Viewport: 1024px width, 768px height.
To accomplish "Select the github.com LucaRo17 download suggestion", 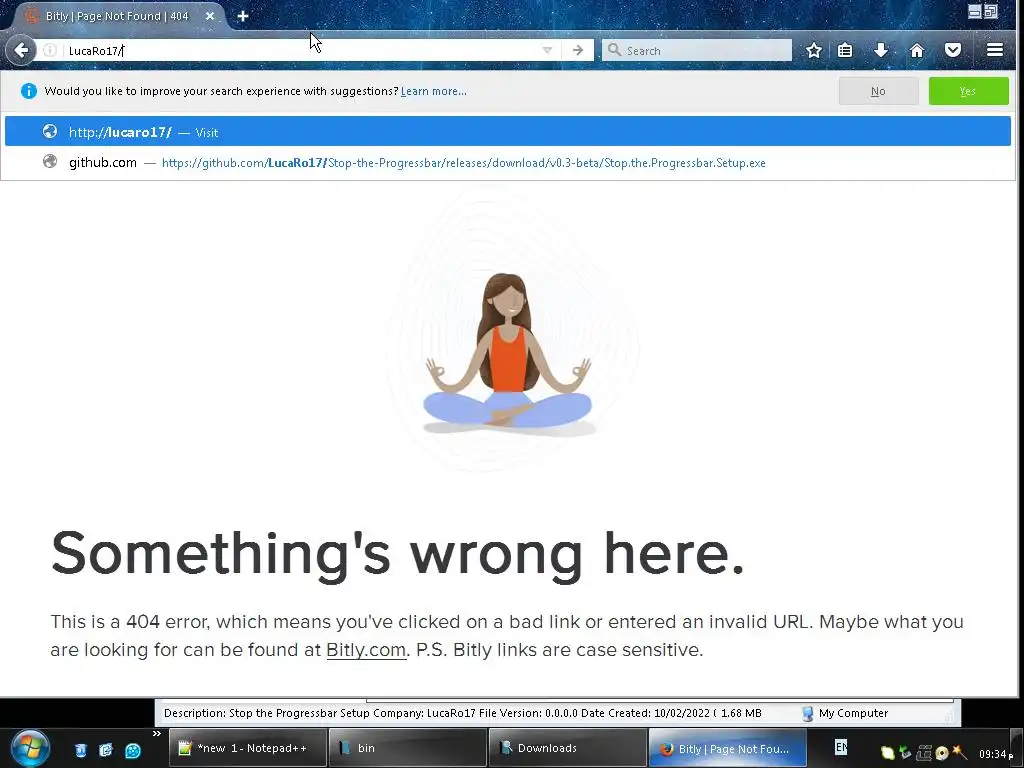I will (x=507, y=163).
